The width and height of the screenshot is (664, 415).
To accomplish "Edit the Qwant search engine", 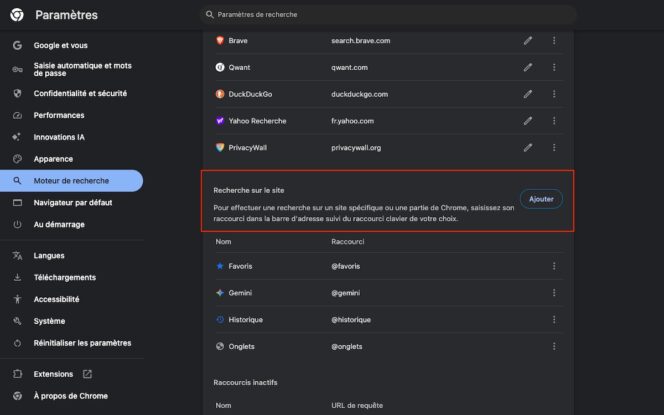I will [528, 67].
